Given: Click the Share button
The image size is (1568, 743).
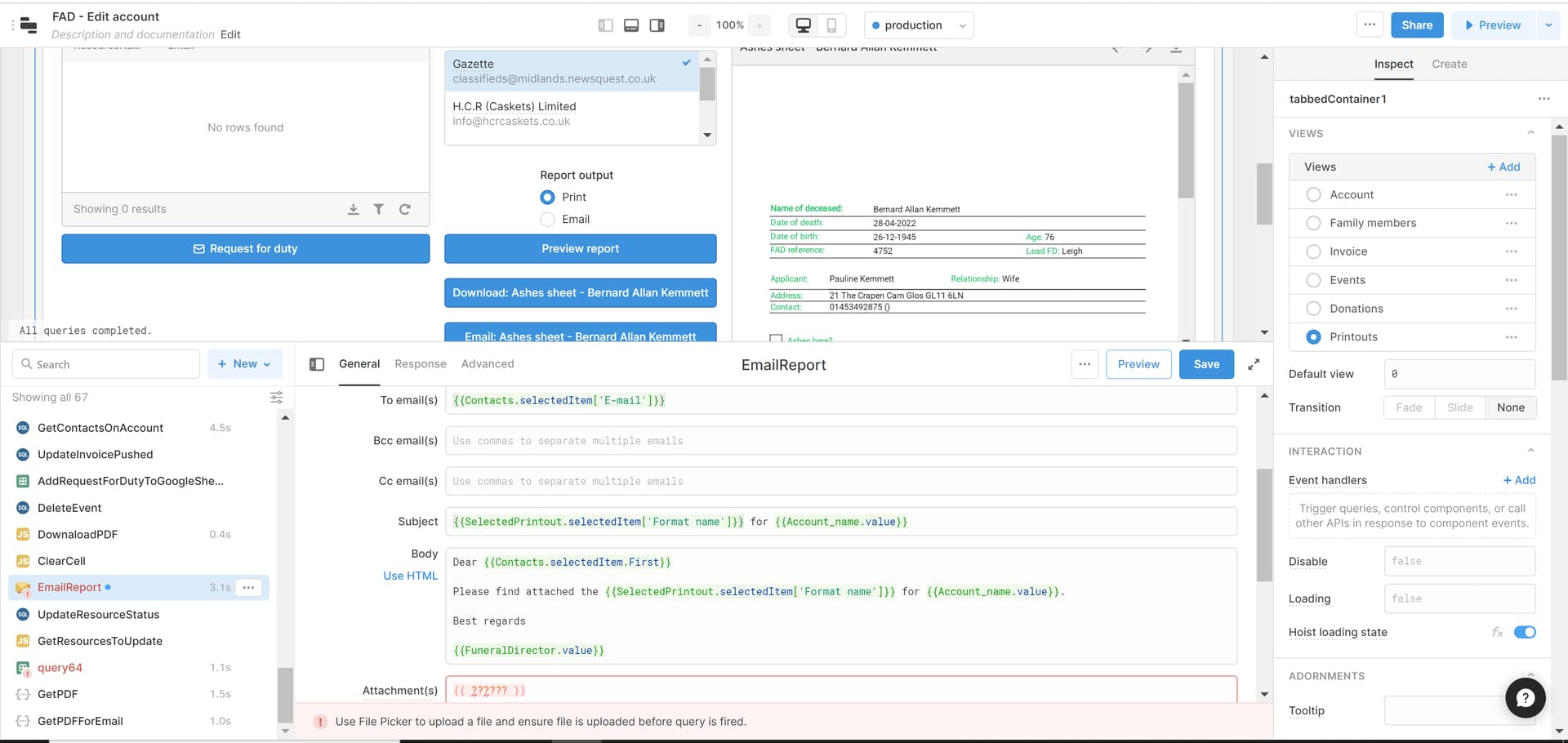Looking at the screenshot, I should coord(1417,25).
